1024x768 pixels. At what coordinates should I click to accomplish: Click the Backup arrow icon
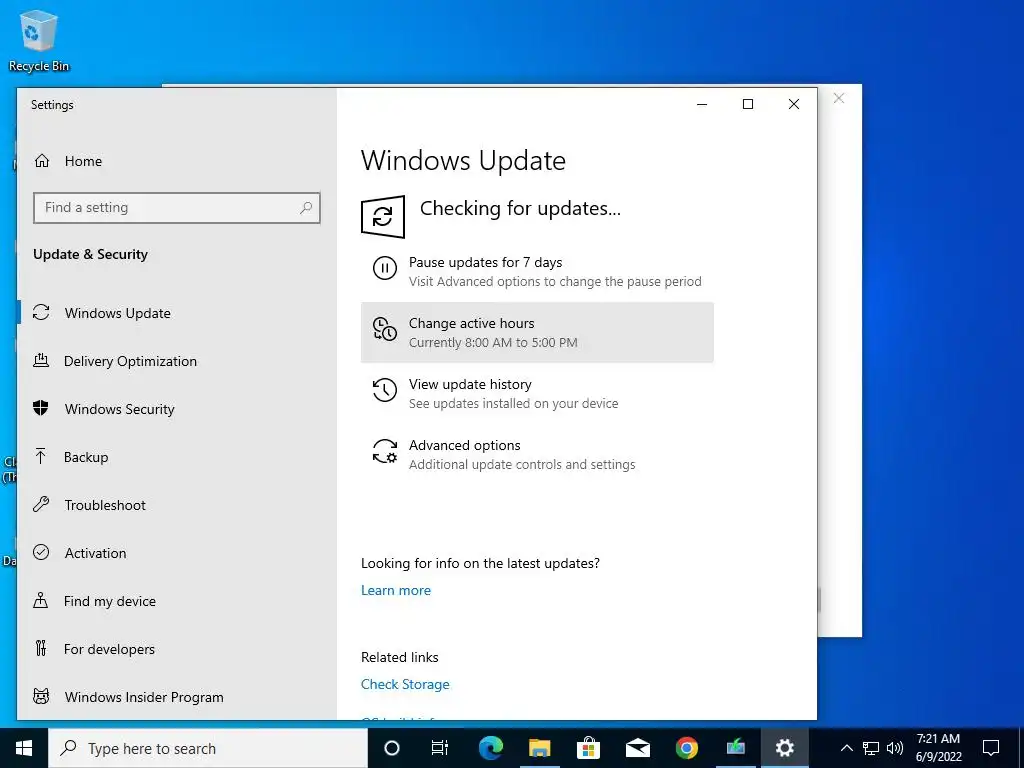click(41, 456)
